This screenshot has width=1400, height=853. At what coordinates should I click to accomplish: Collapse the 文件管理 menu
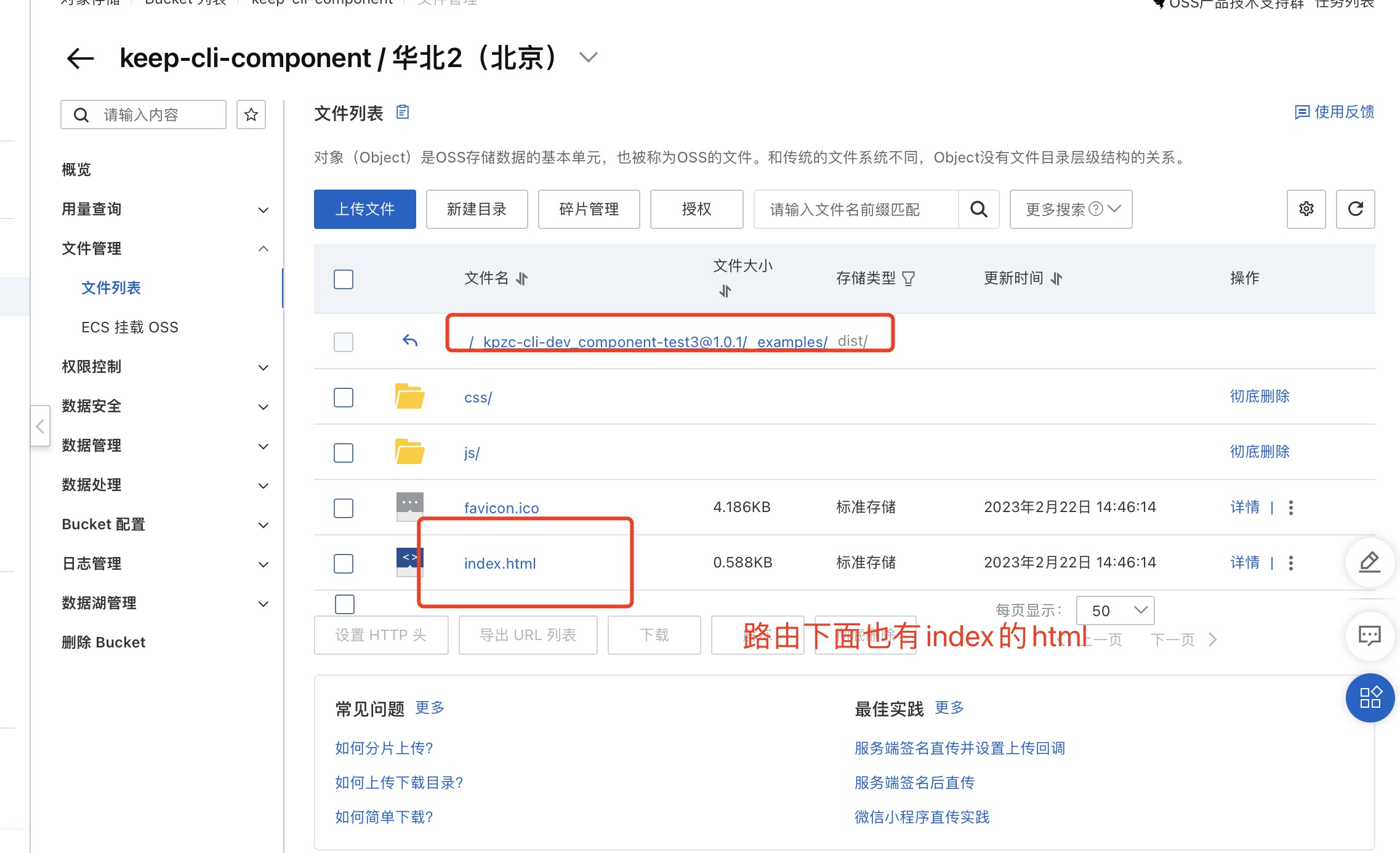(x=263, y=249)
